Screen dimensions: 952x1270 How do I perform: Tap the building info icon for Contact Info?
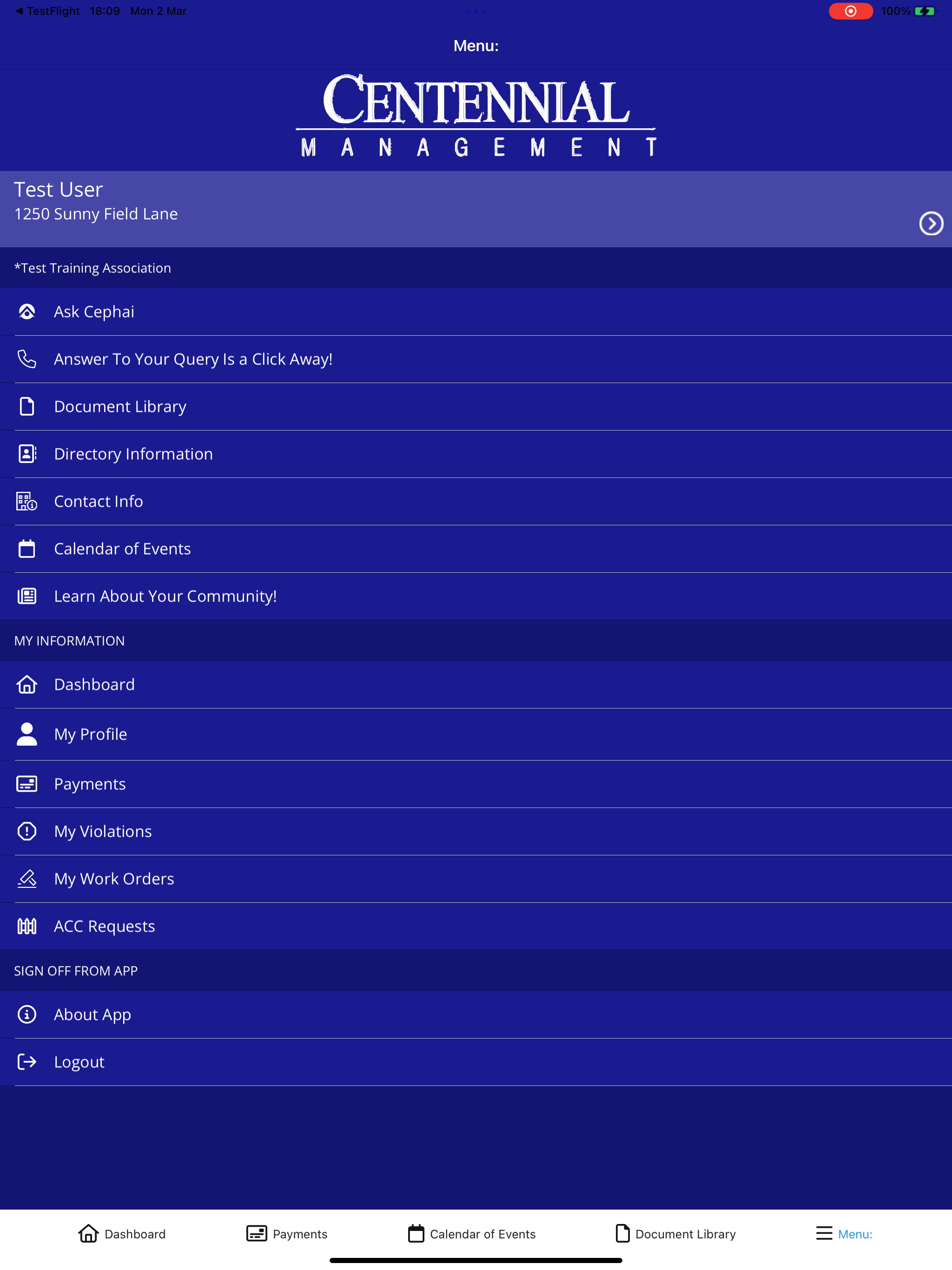(27, 501)
